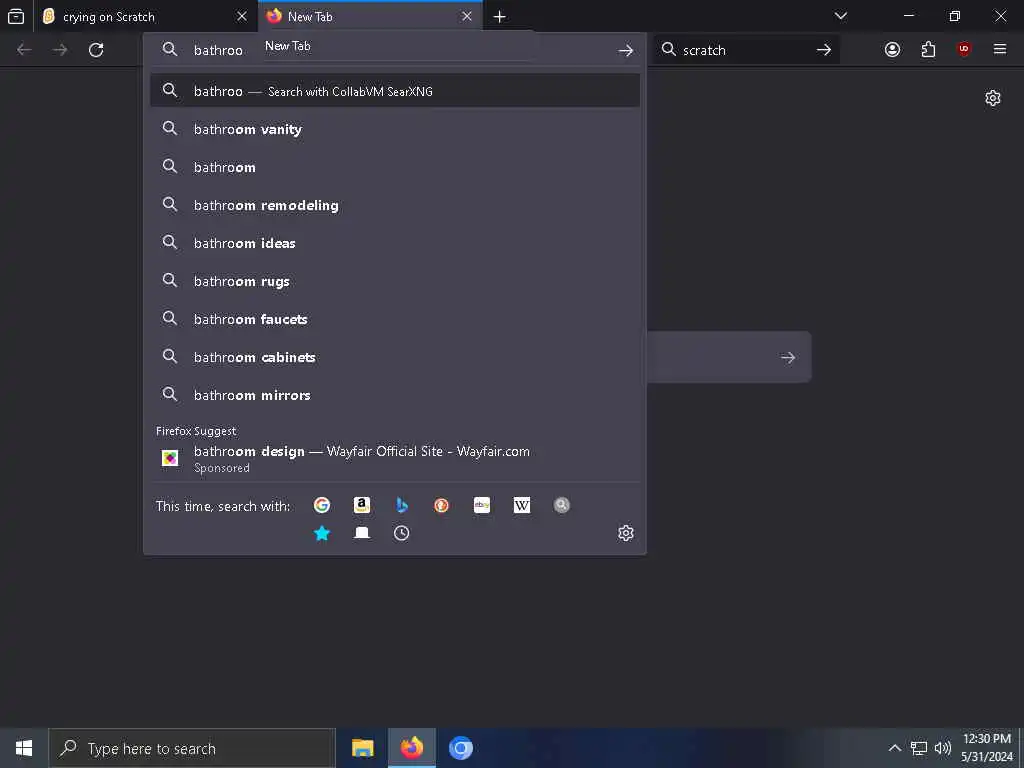
Task: Open Firefox View icon in tab bar
Action: (16, 16)
